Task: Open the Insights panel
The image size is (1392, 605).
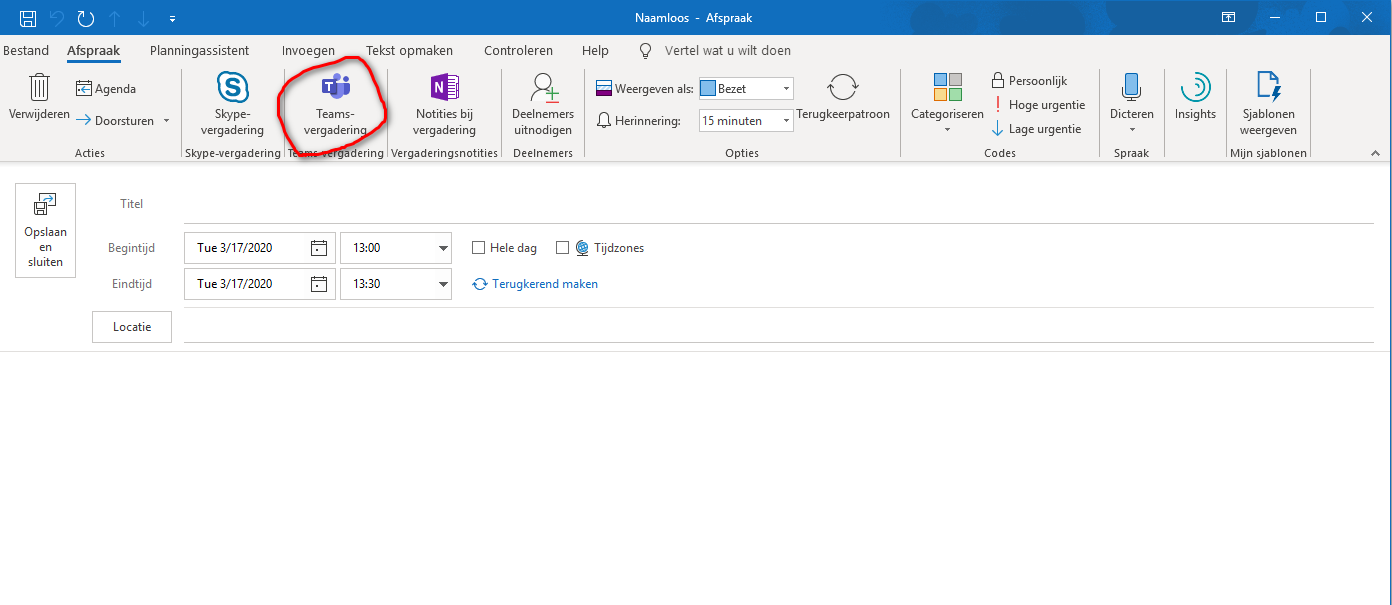Action: [1195, 88]
